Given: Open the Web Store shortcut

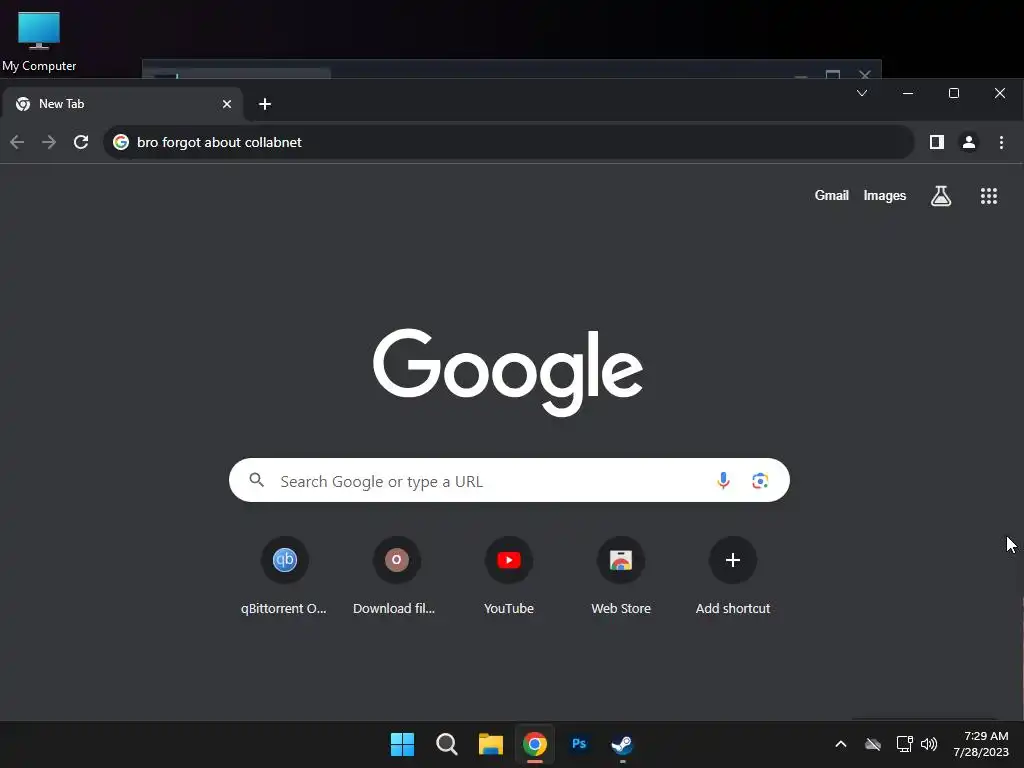Looking at the screenshot, I should pyautogui.click(x=620, y=575).
